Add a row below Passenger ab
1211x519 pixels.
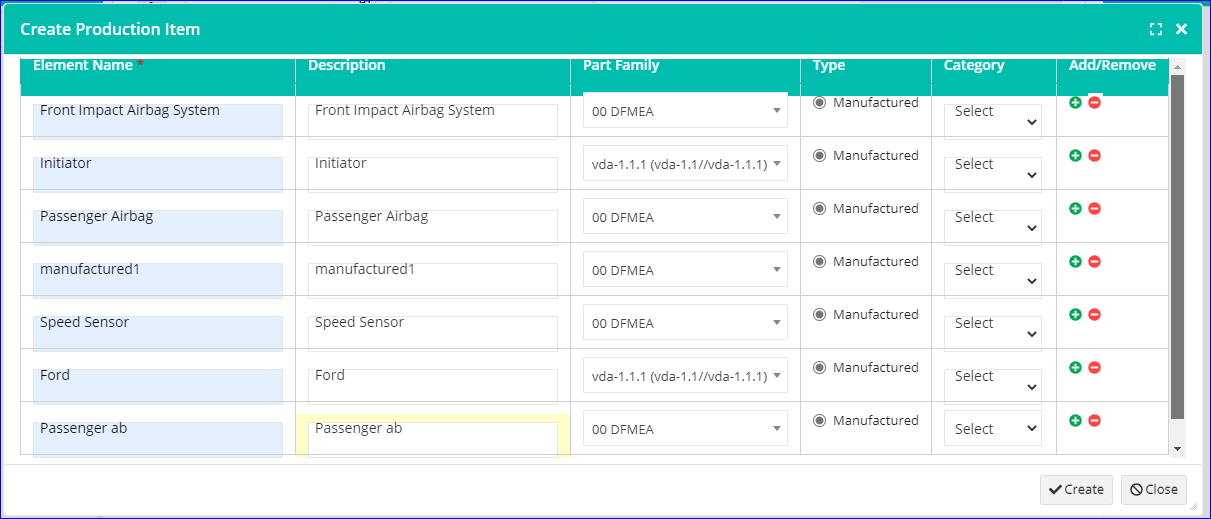1076,421
